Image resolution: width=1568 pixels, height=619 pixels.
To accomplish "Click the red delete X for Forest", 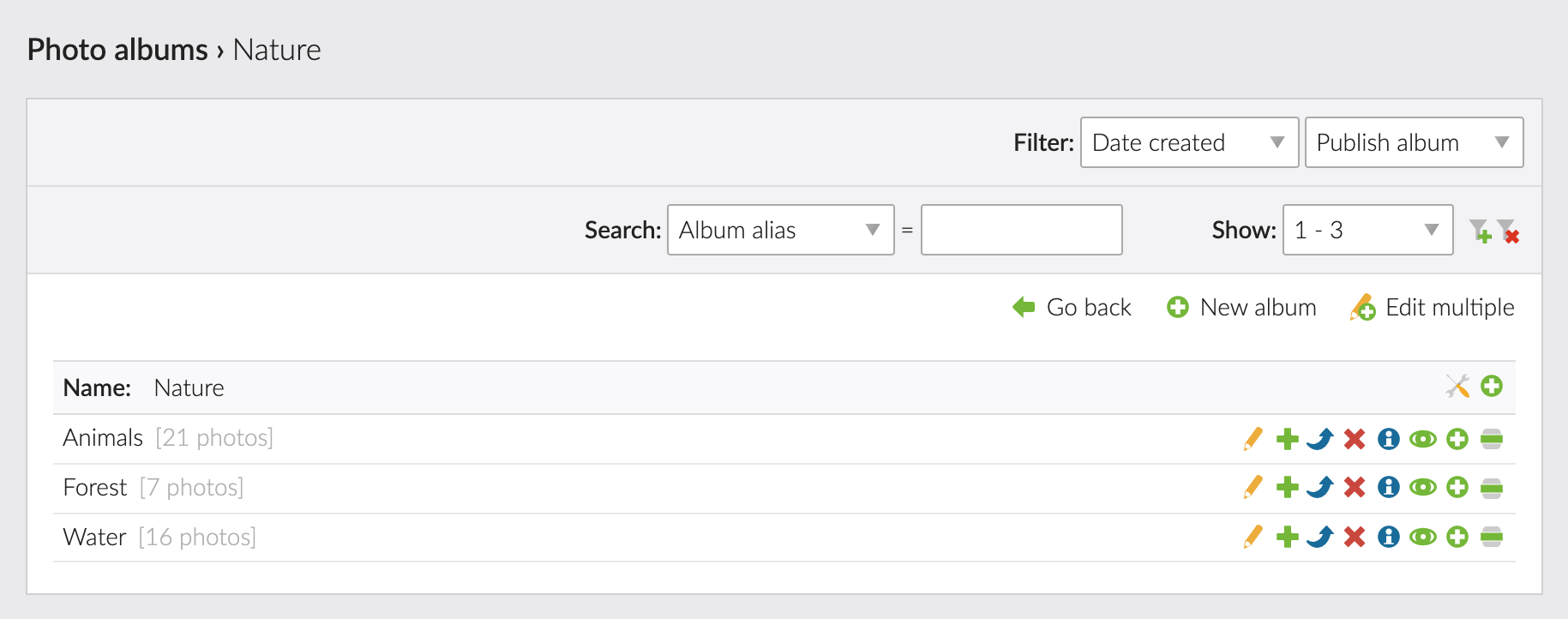I will coord(1355,488).
